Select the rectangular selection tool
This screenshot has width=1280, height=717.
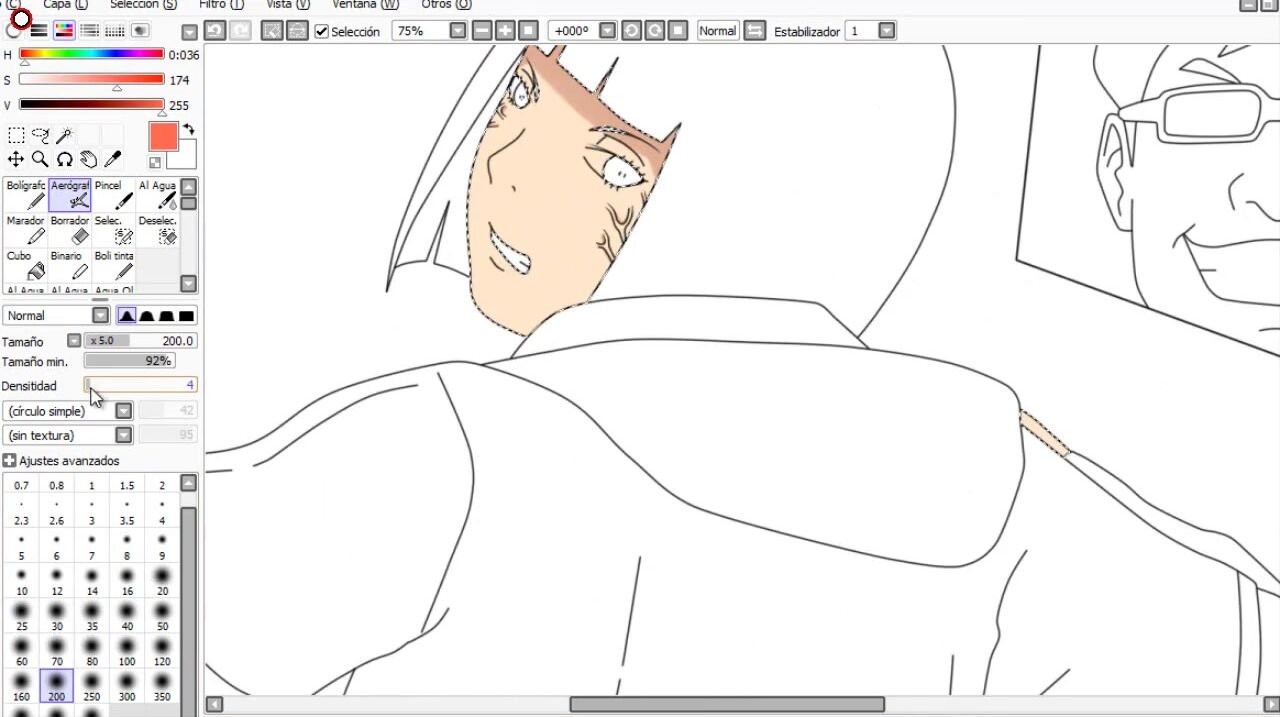pos(16,135)
